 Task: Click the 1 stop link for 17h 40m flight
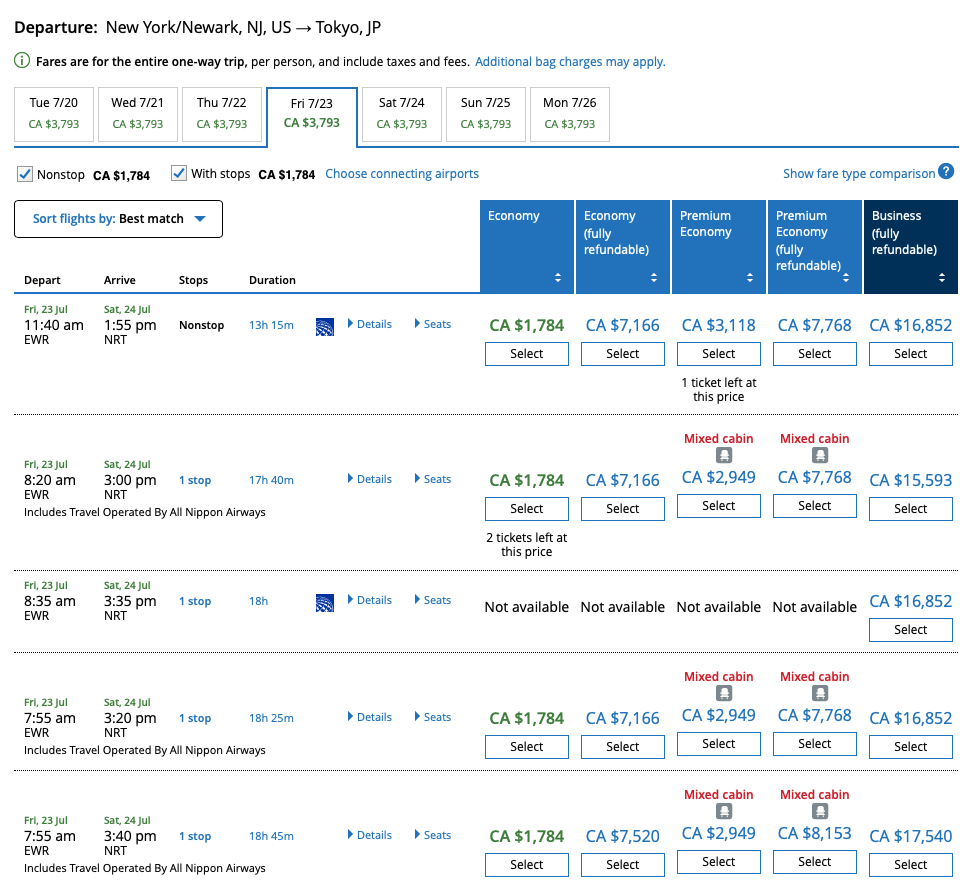[x=194, y=480]
